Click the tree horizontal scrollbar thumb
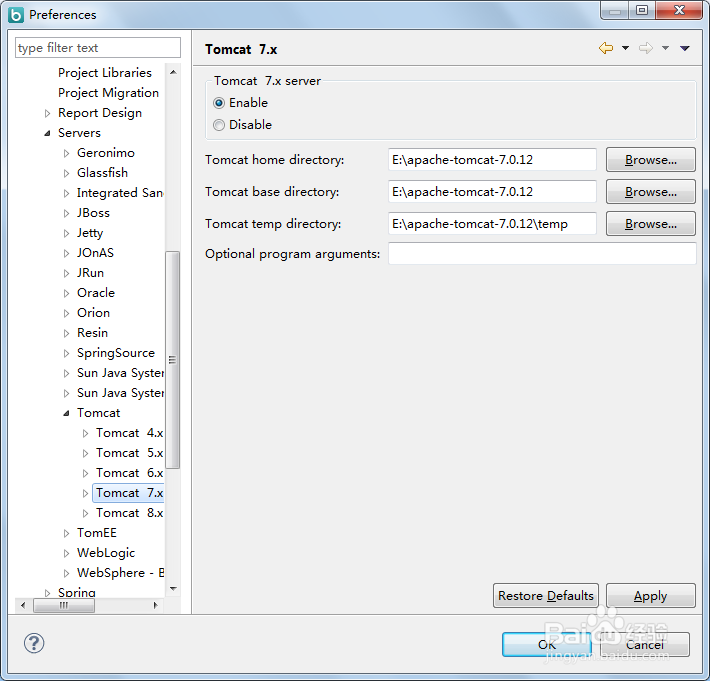710x681 pixels. 64,605
